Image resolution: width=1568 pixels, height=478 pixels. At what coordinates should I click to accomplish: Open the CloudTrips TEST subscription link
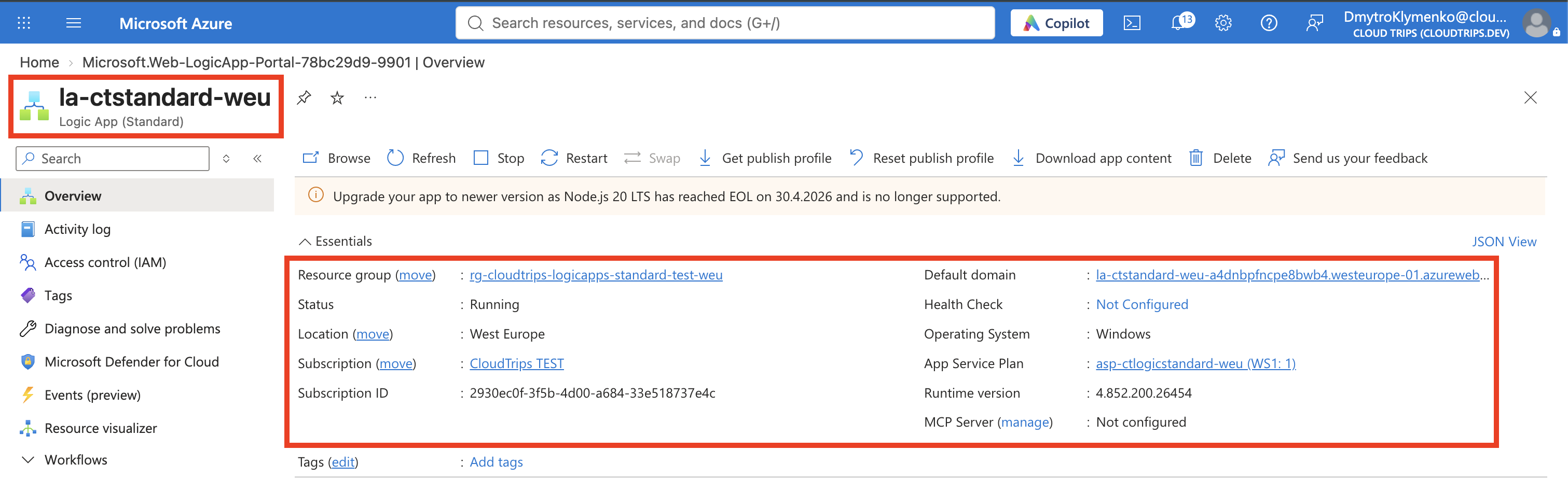pyautogui.click(x=517, y=363)
